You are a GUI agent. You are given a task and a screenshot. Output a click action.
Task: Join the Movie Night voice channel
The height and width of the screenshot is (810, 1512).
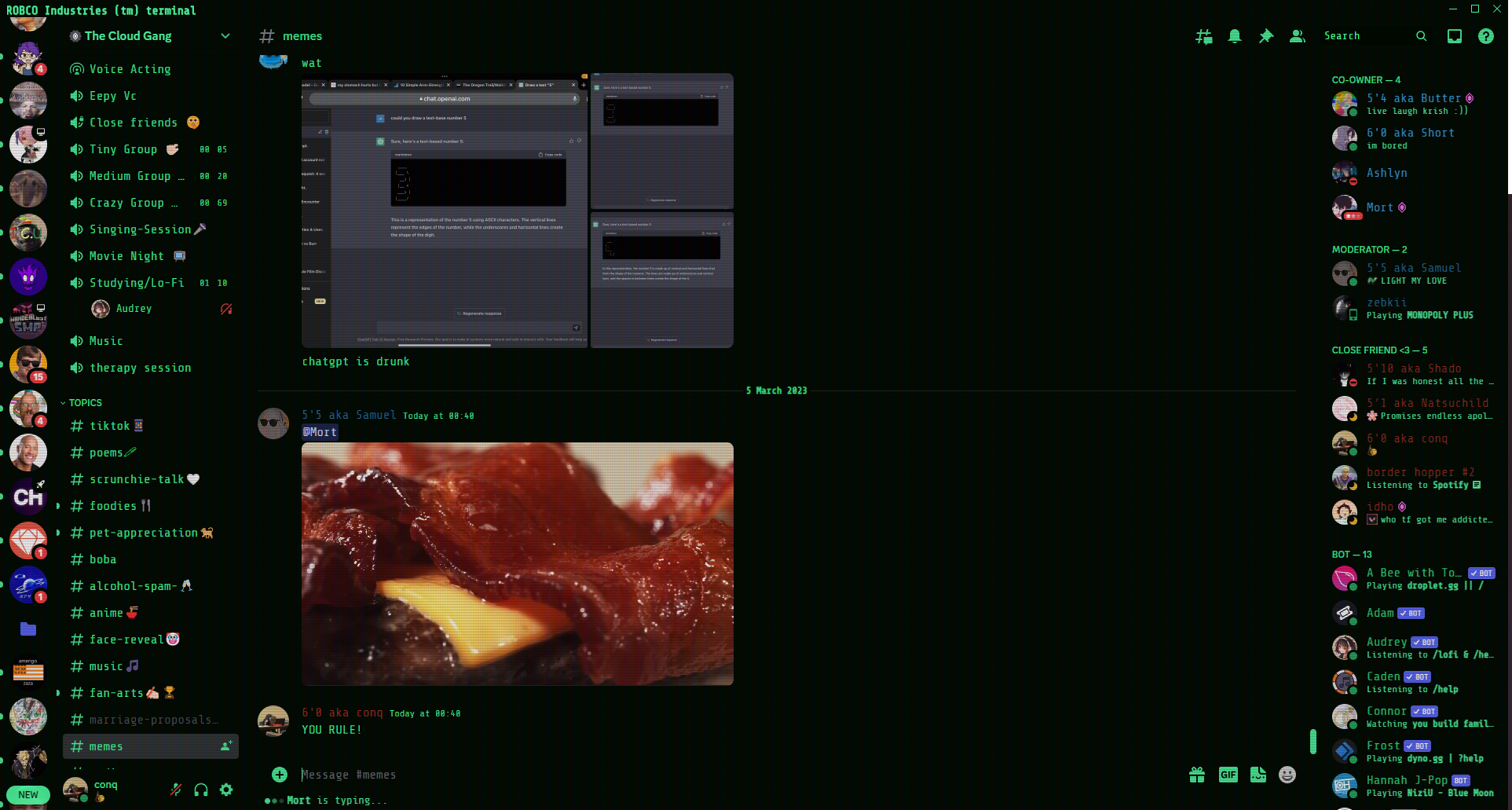point(126,256)
